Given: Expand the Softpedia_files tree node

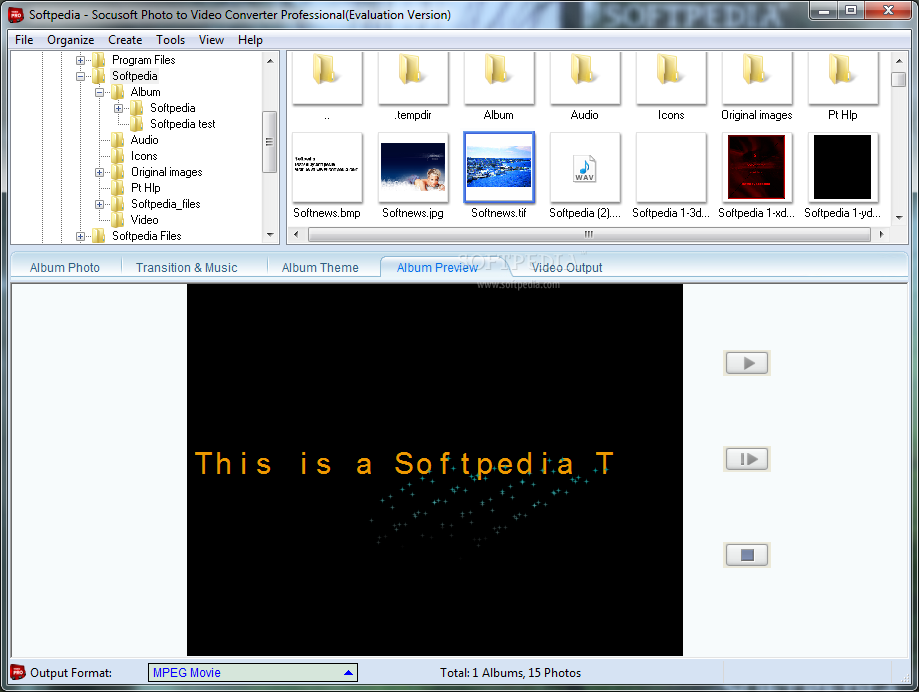Looking at the screenshot, I should (x=99, y=204).
